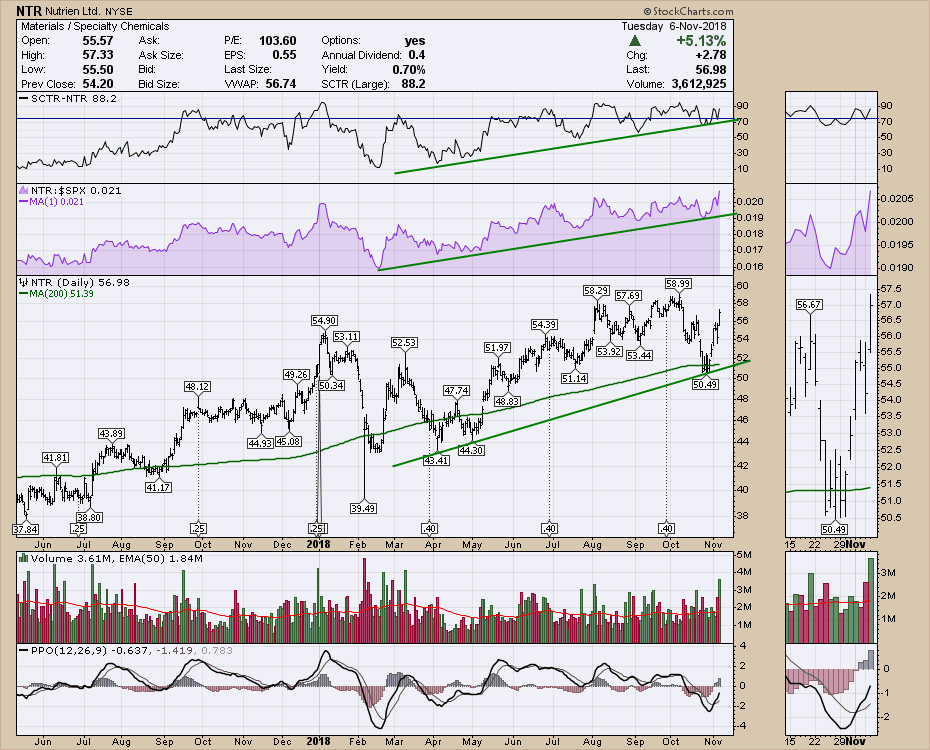Click the +5.13% percent change
This screenshot has height=750, width=930.
701,40
